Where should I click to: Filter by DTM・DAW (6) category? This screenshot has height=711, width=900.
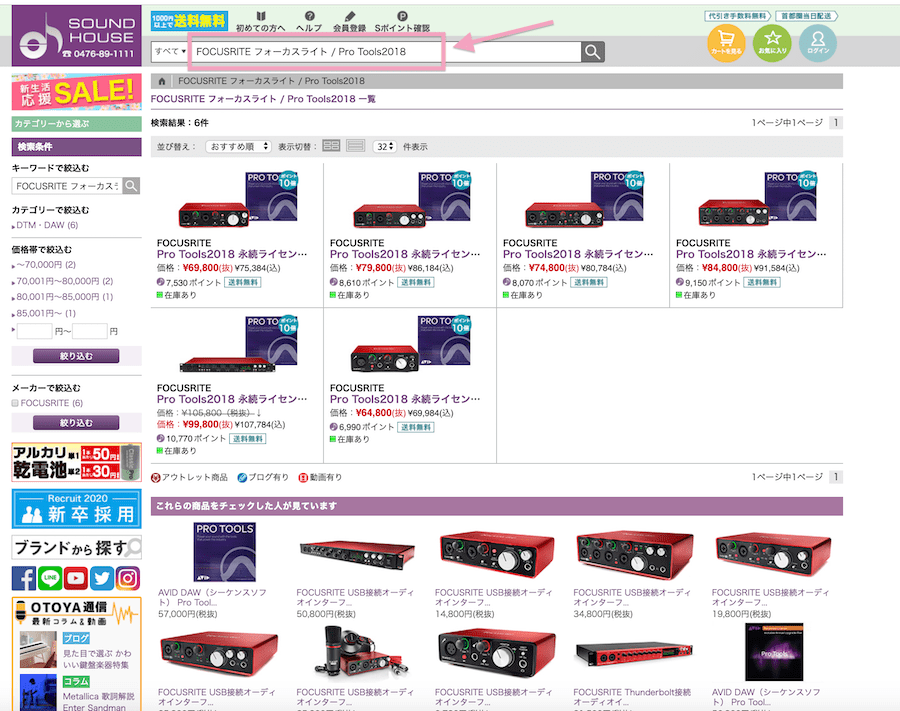47,225
